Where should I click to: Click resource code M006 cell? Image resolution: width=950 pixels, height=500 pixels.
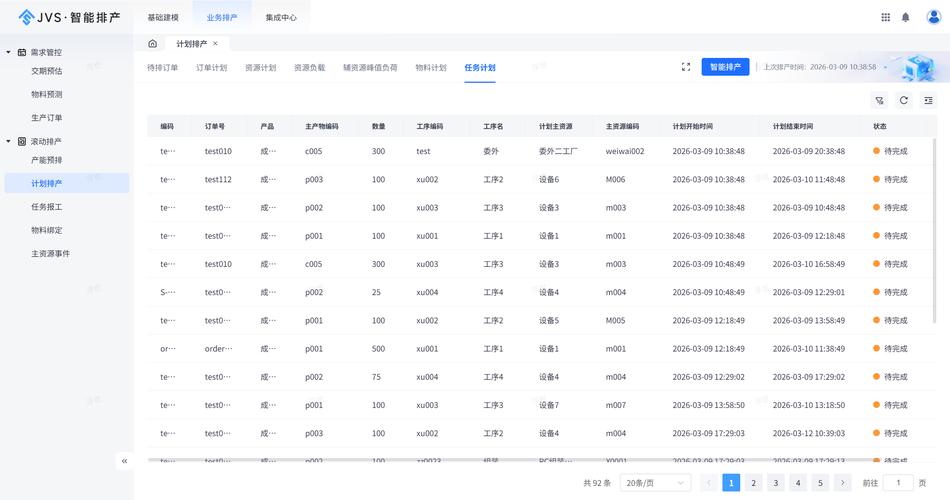[x=615, y=179]
